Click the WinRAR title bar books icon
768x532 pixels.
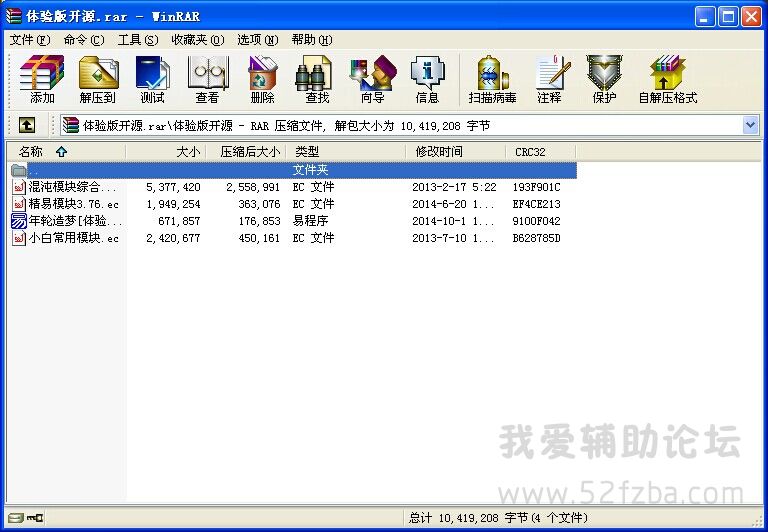point(13,16)
